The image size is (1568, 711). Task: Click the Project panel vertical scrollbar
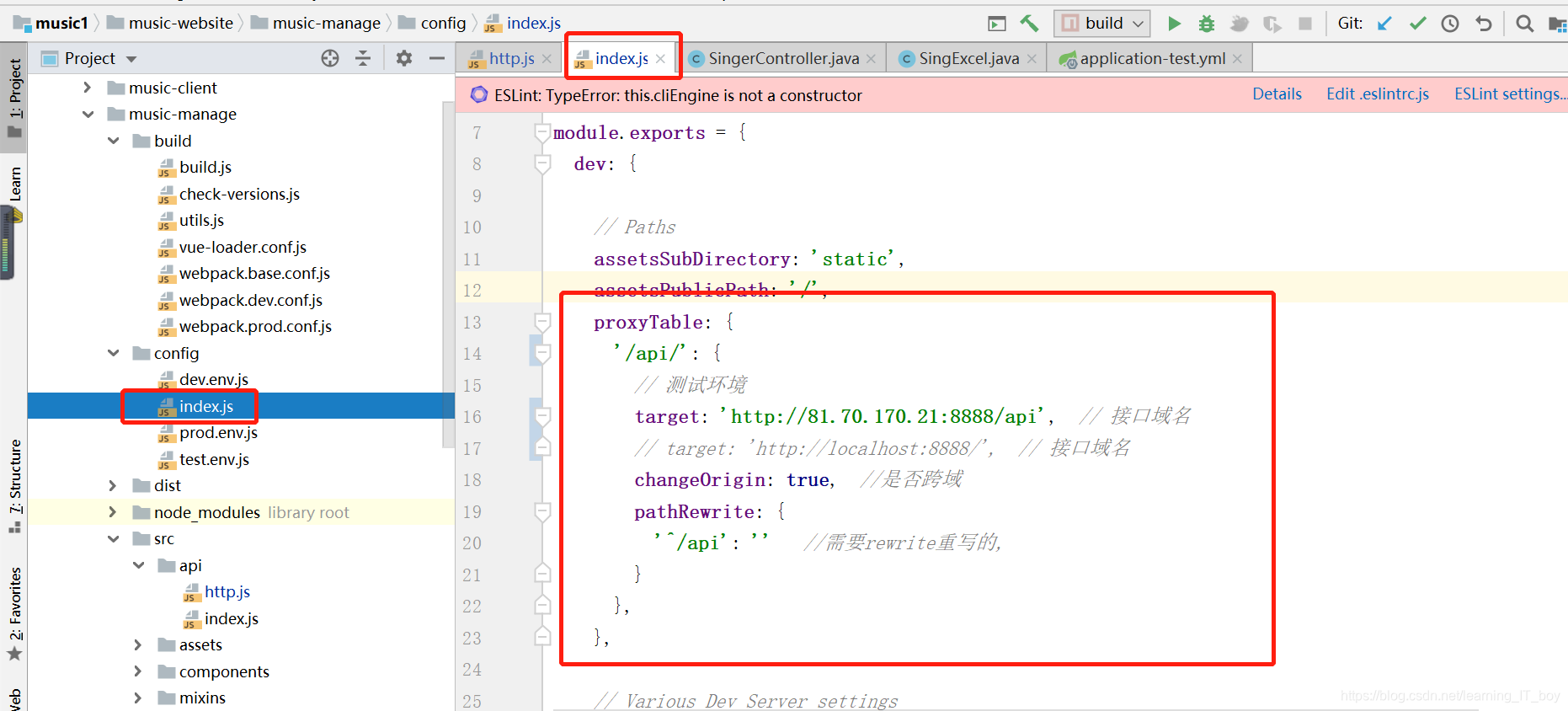click(x=448, y=274)
